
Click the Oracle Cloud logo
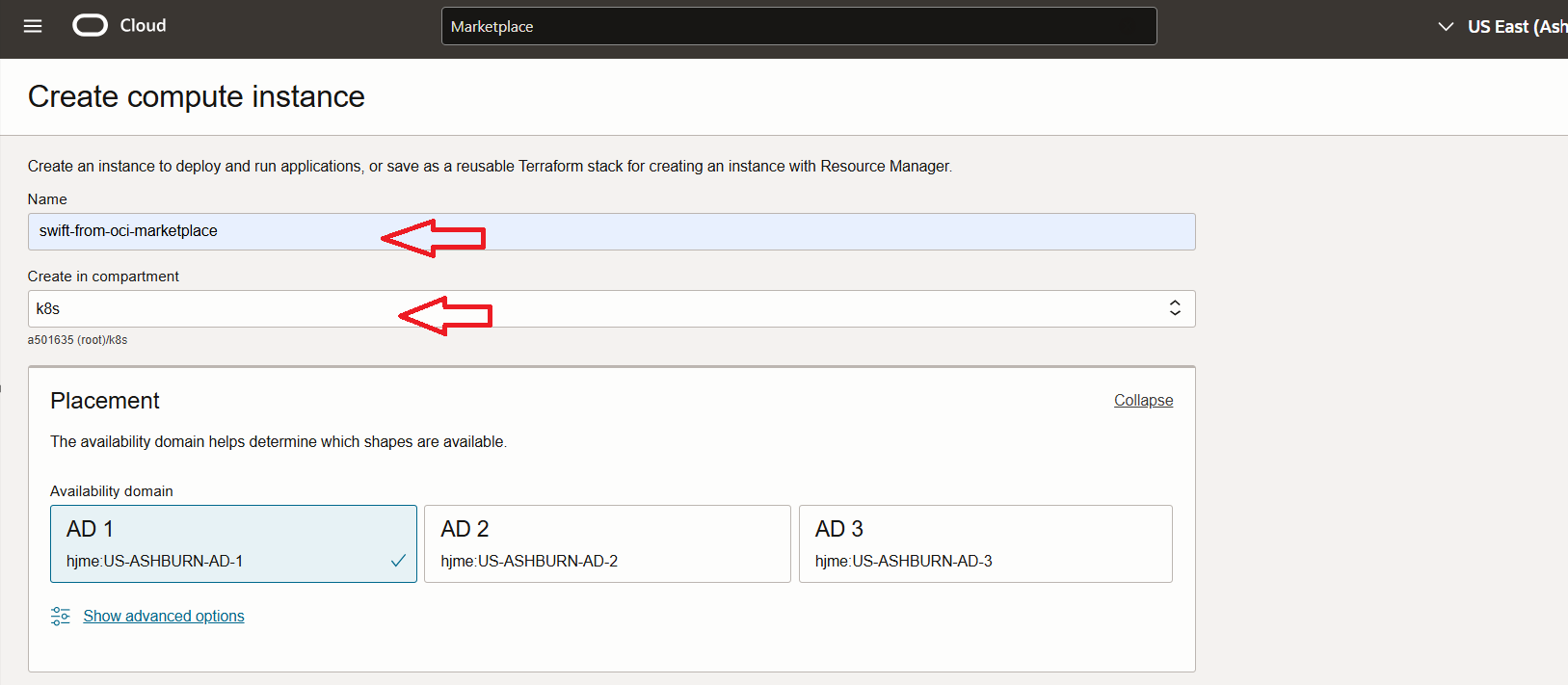coord(91,26)
